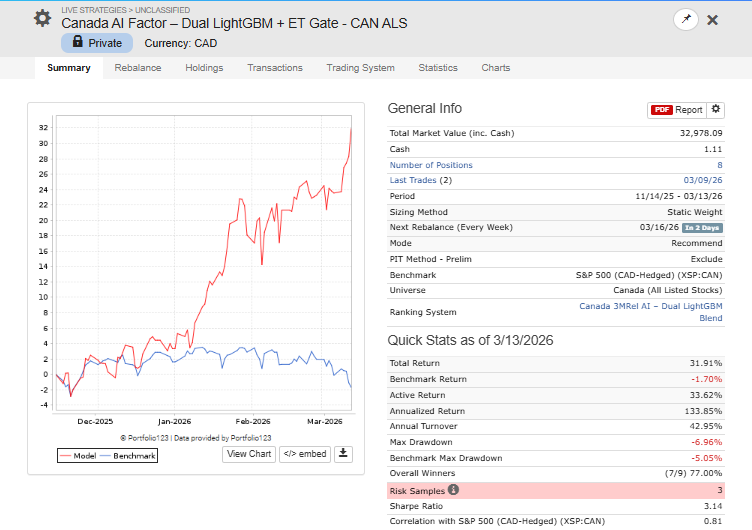The width and height of the screenshot is (752, 530).
Task: Click the Total Return value 31.91%
Action: [706, 364]
